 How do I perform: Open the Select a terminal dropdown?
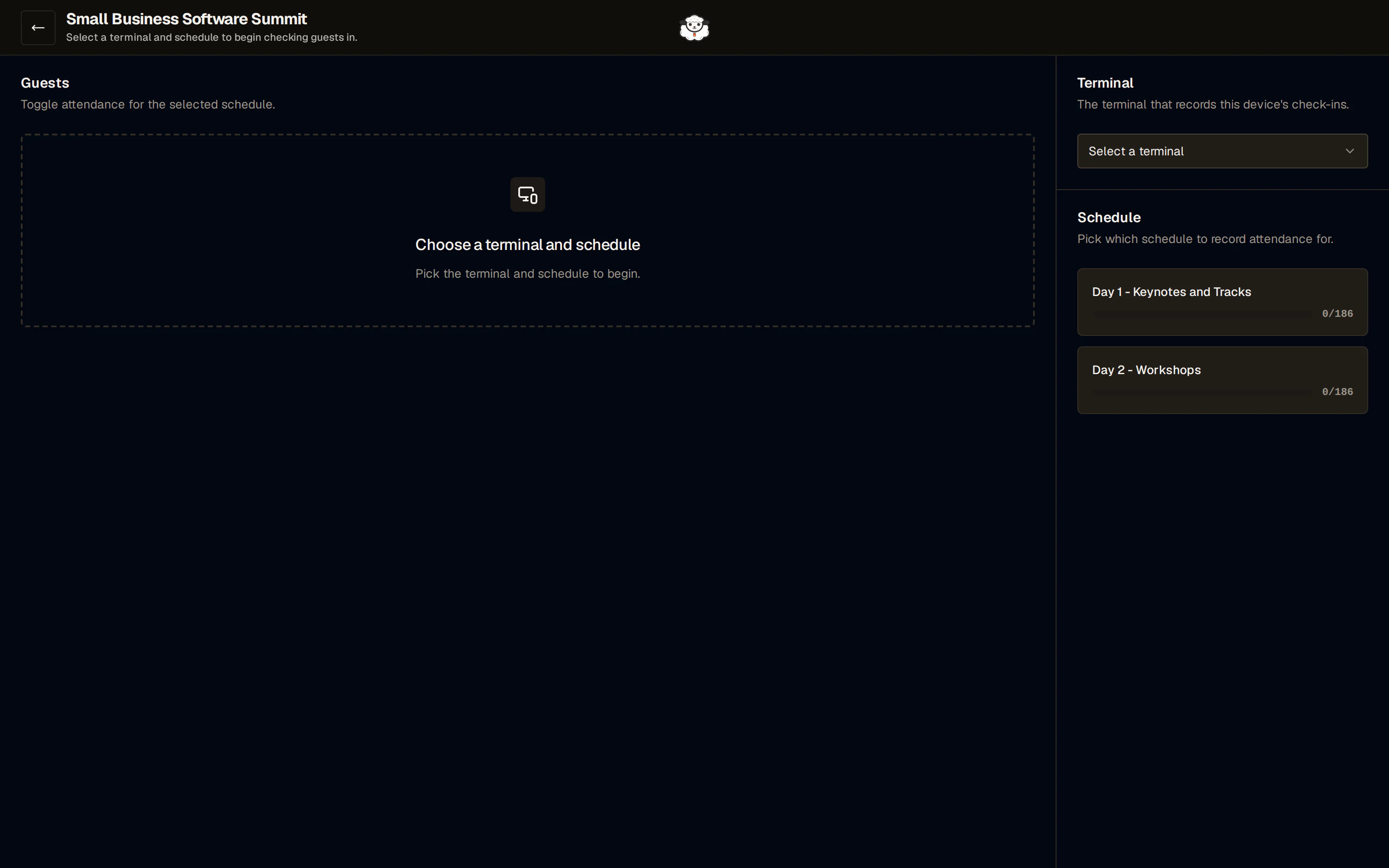(1222, 151)
